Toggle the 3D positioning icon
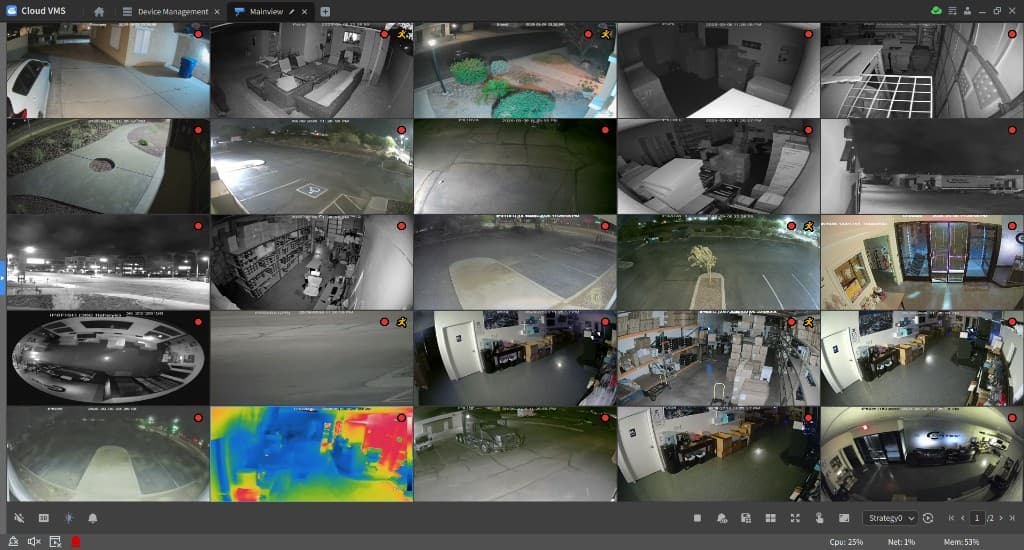Screen dimensions: 1024x550 pos(44,518)
